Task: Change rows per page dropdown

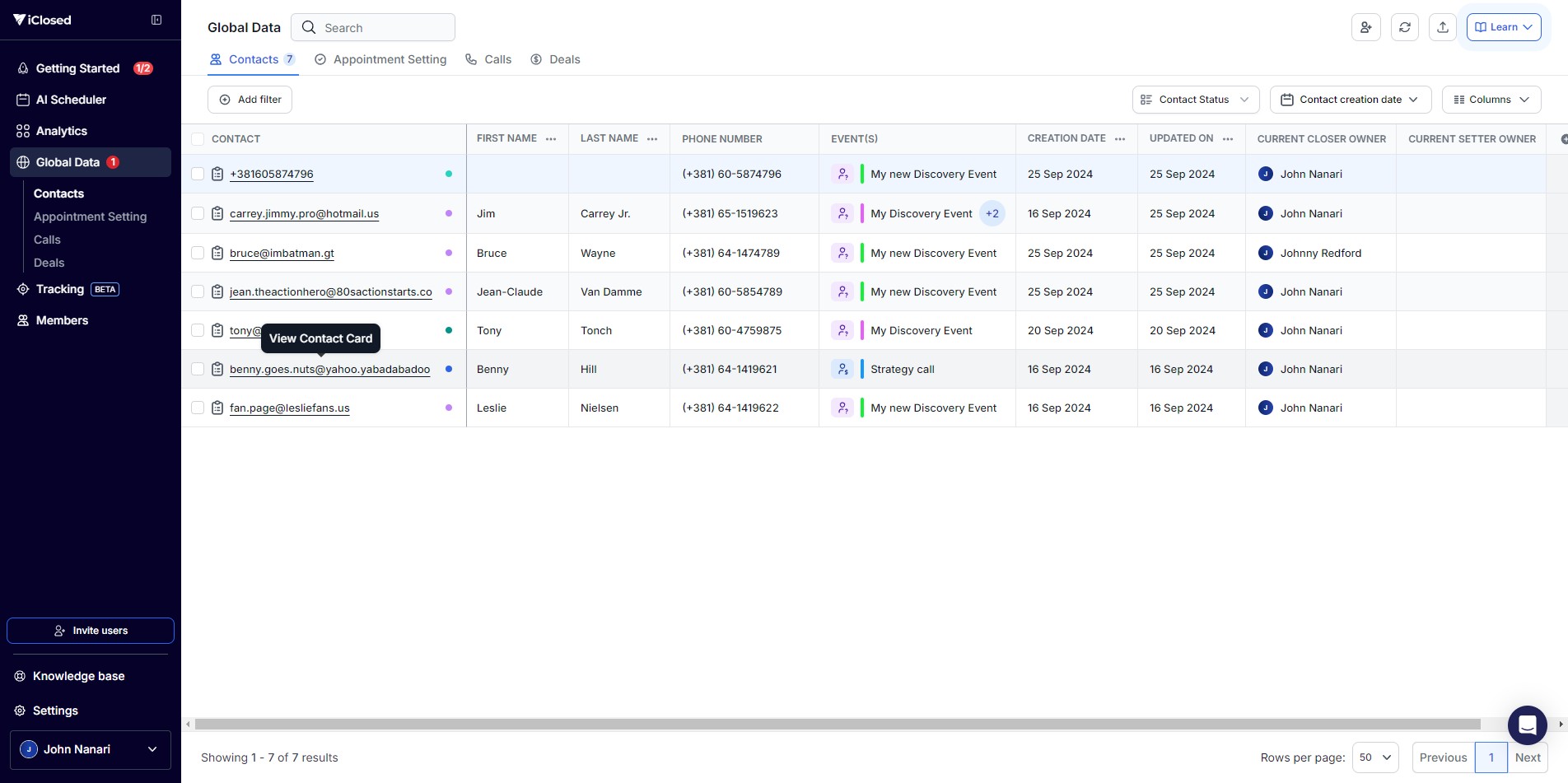Action: 1374,757
